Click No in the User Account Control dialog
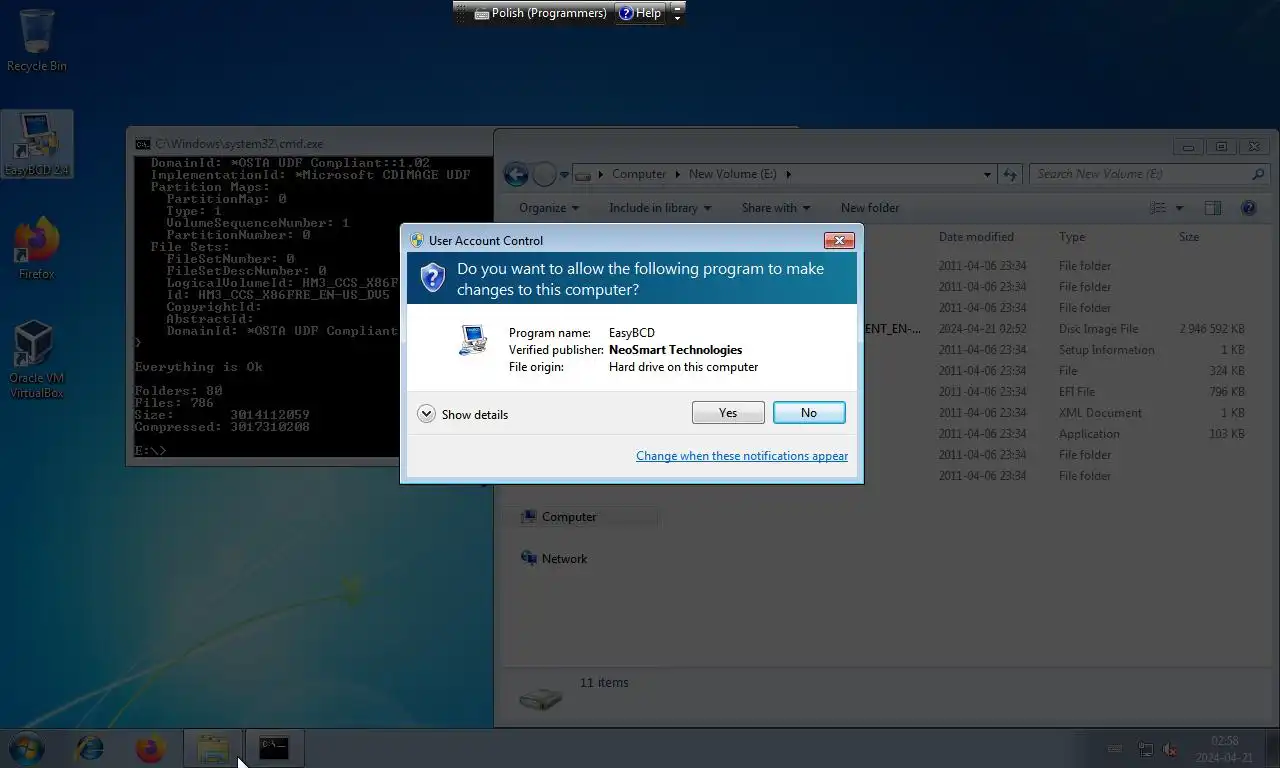Screen dimensions: 1280x768 809,413
